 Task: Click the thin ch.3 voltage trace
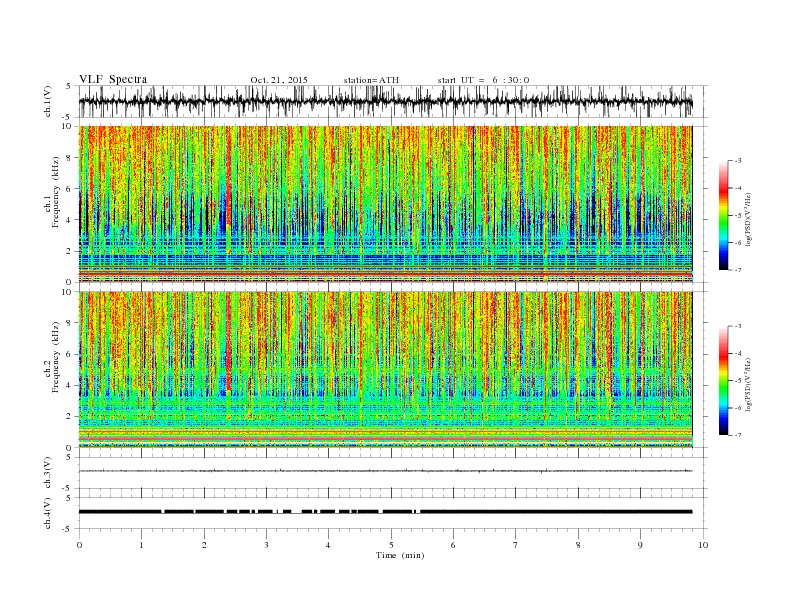tap(385, 471)
